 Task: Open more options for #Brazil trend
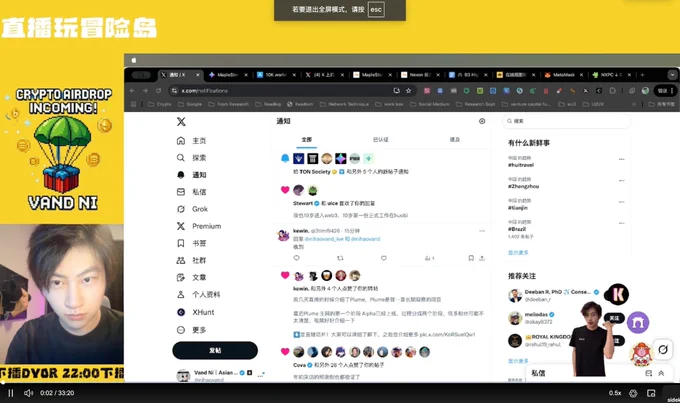click(621, 223)
